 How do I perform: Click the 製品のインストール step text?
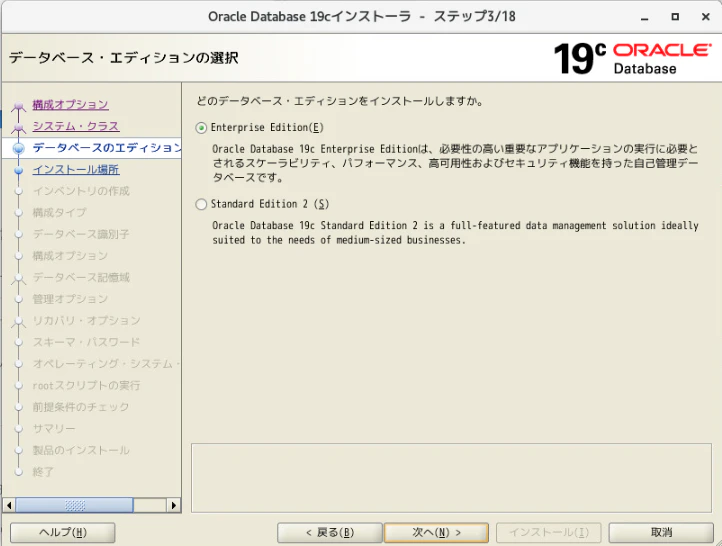pos(81,451)
